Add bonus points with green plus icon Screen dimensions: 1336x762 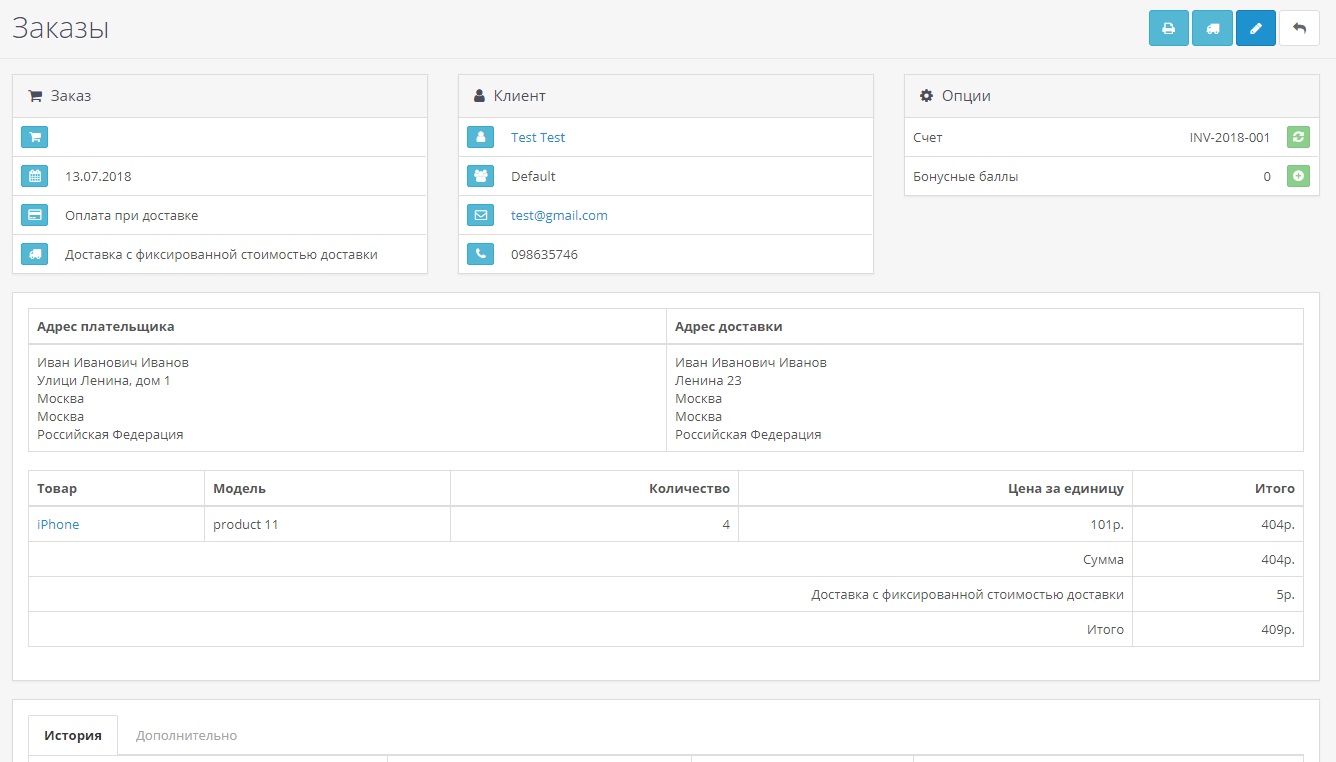[1297, 176]
